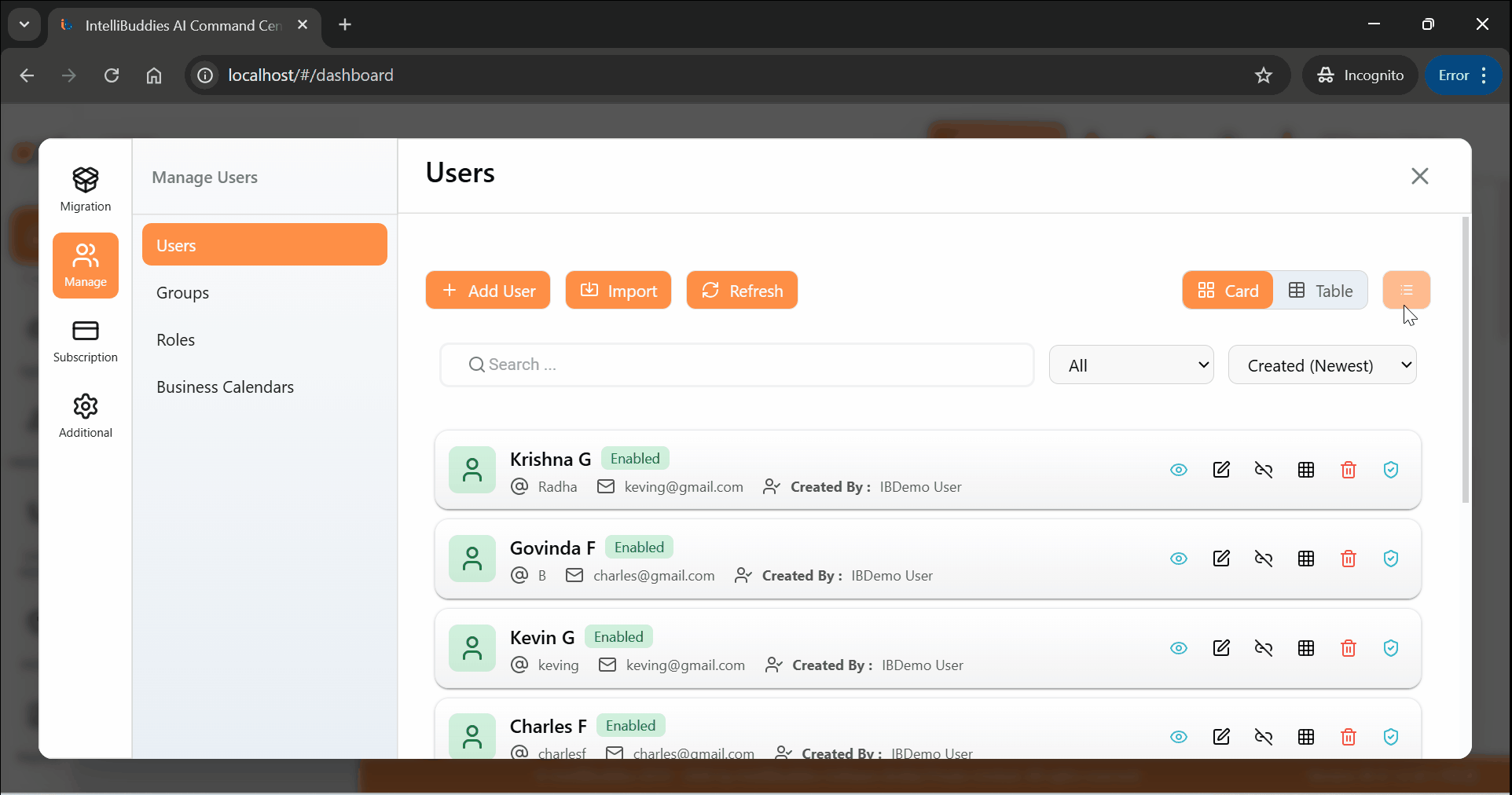This screenshot has height=795, width=1512.
Task: Click edit pencil icon for Krishna G
Action: [x=1221, y=470]
